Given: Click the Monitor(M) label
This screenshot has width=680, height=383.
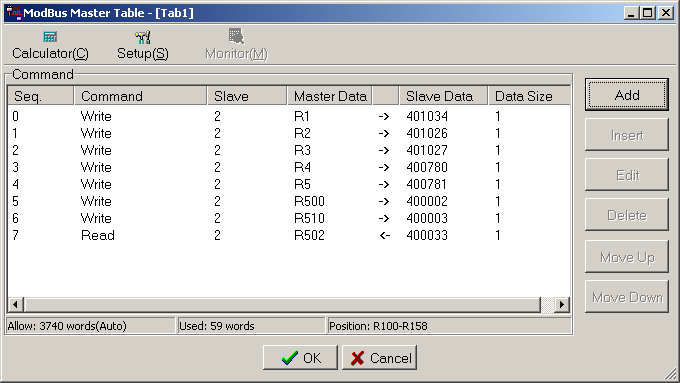Looking at the screenshot, I should pyautogui.click(x=236, y=54).
